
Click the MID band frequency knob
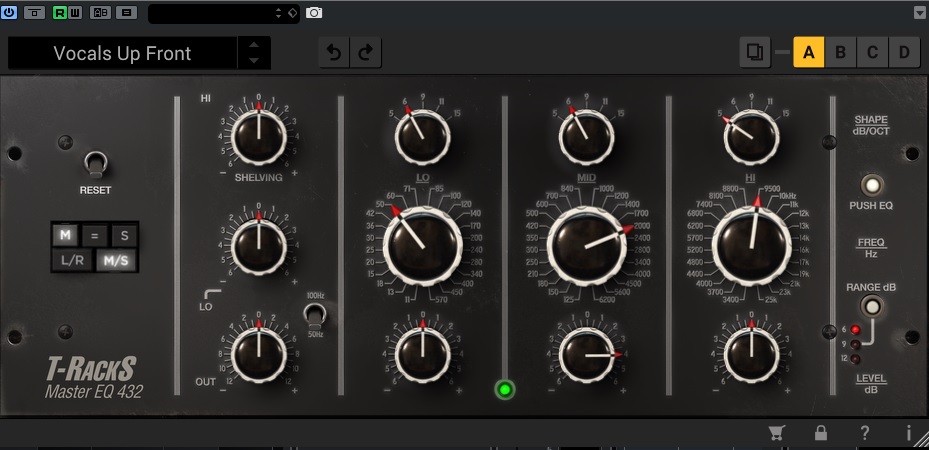pos(587,246)
